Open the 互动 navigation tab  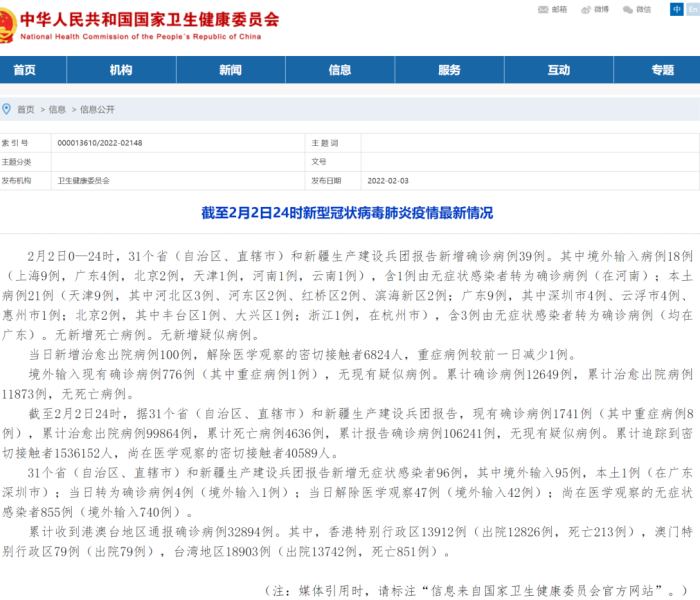pyautogui.click(x=558, y=70)
